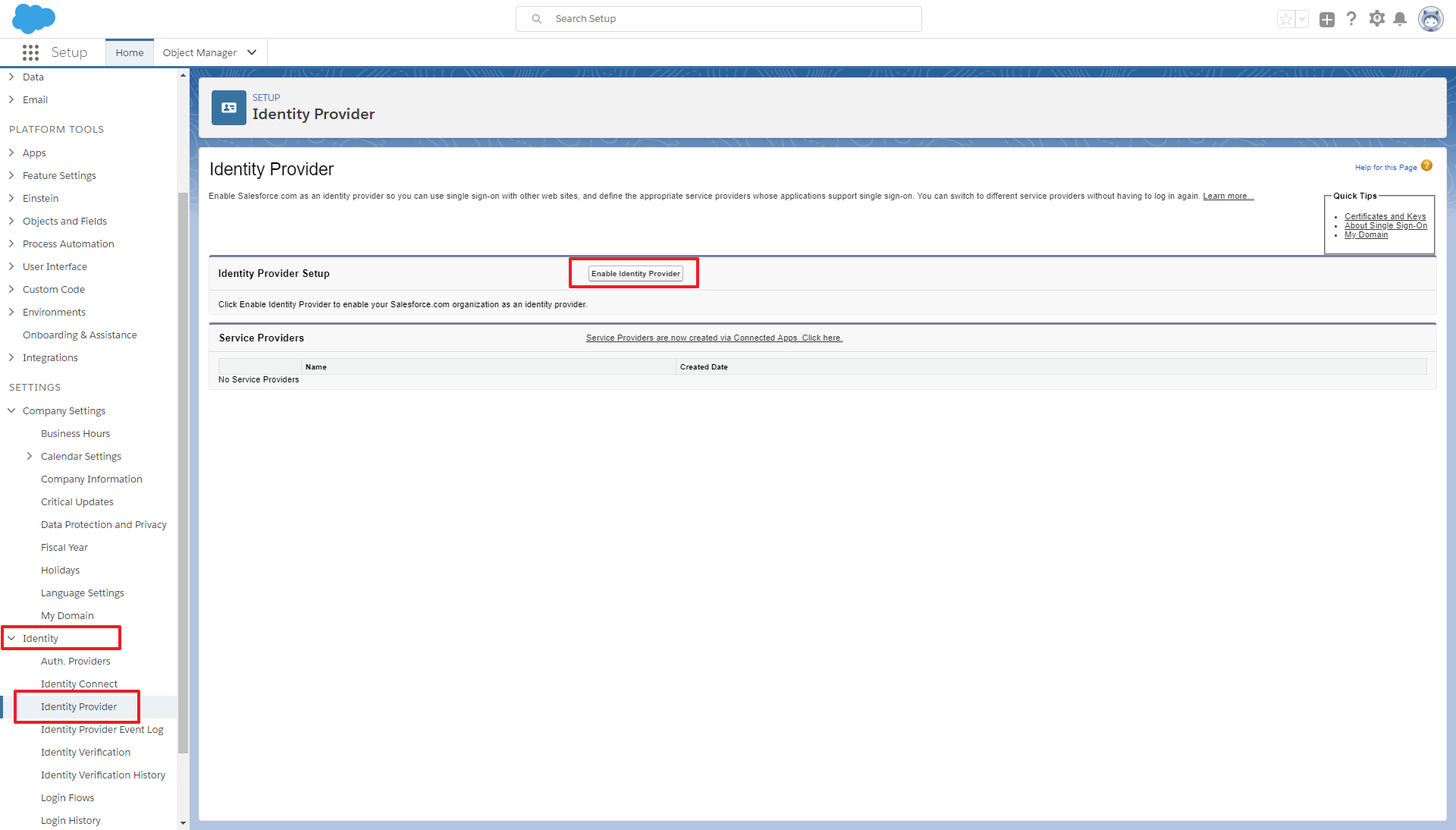Screen dimensions: 1456x830
Task: Focus the Search Setup field
Action: [719, 19]
